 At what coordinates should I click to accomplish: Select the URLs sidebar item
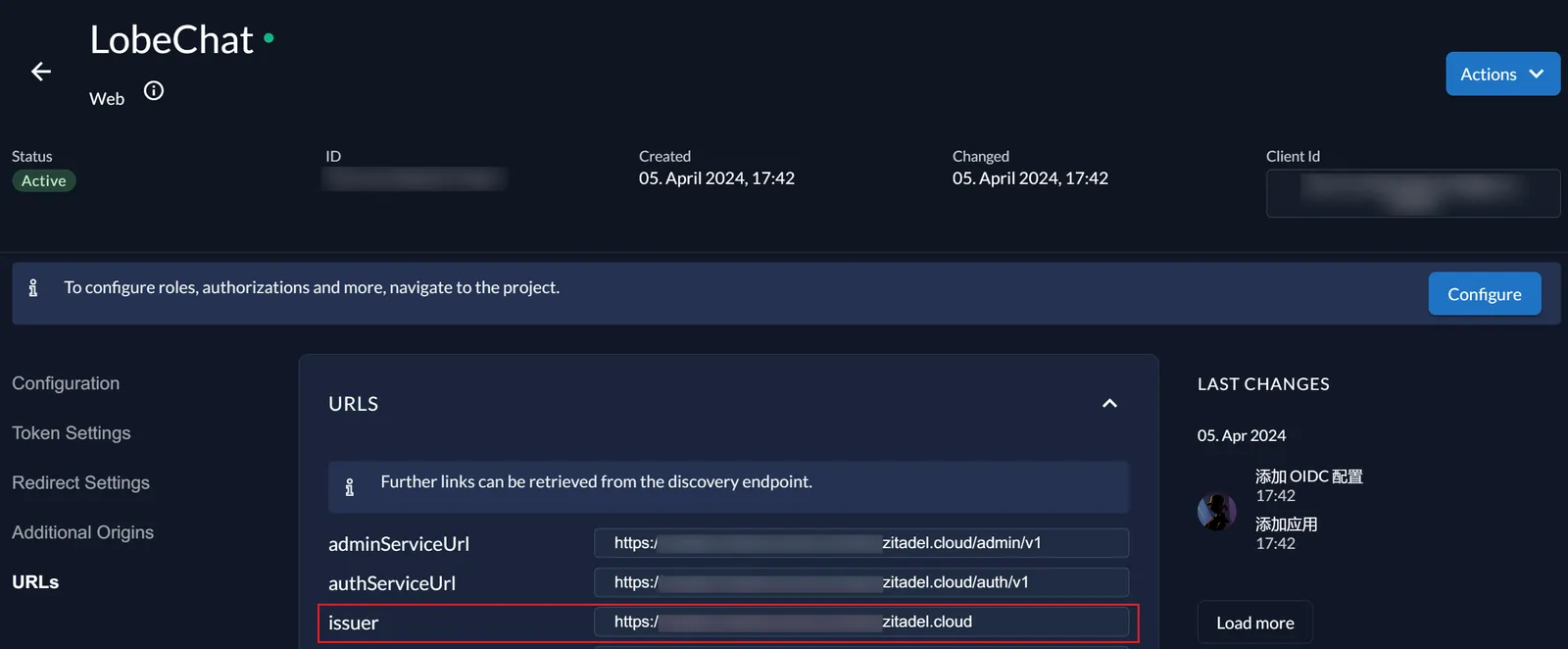point(35,582)
